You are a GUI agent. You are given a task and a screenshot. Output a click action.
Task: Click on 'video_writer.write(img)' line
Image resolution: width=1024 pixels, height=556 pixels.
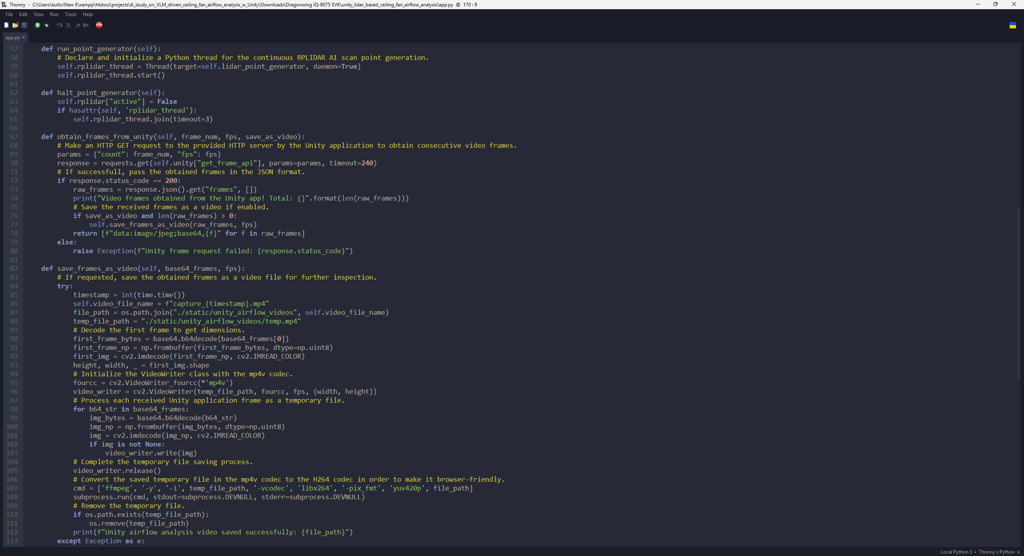(x=151, y=453)
